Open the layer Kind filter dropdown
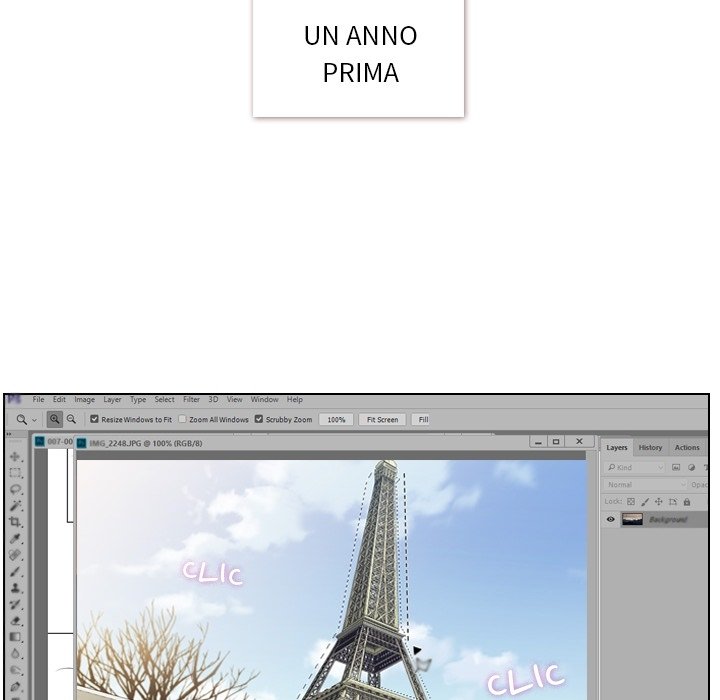The height and width of the screenshot is (700, 720). pyautogui.click(x=636, y=467)
